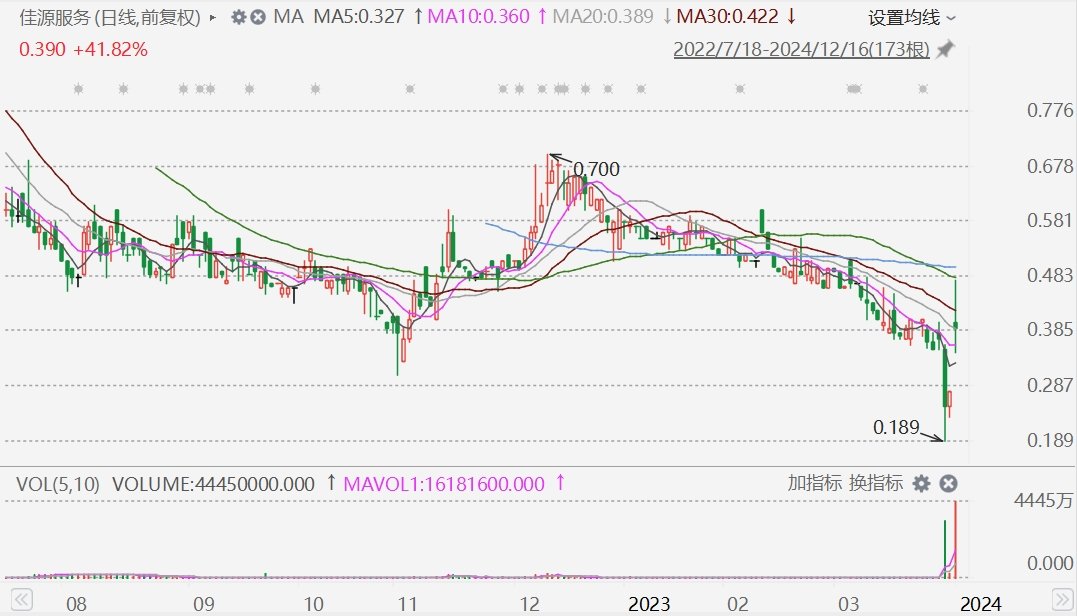
Task: Open date range 2022/7/18-2024/12/16 selector
Action: coord(801,49)
